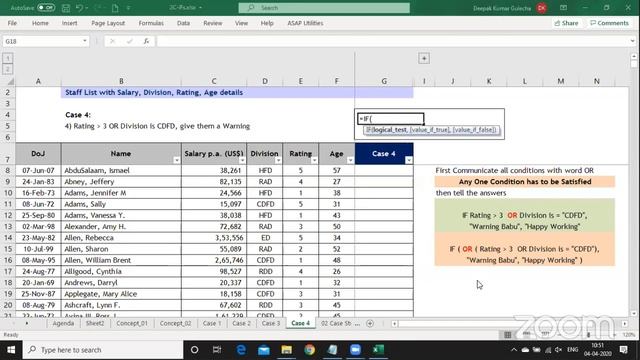Switch to the Case 3 sheet tab
Screen dimensions: 640x360
(271, 323)
